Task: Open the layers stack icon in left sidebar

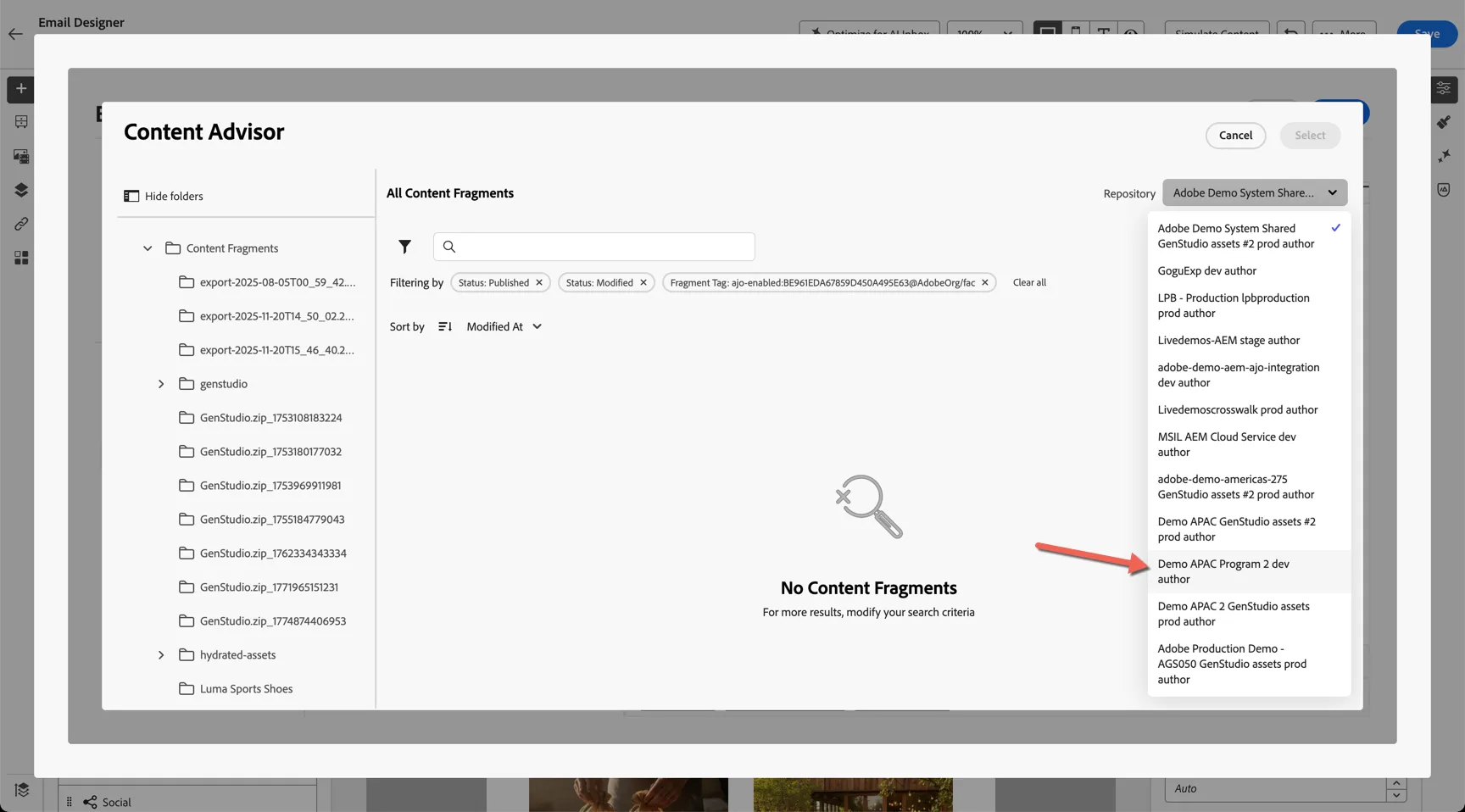Action: click(x=21, y=190)
